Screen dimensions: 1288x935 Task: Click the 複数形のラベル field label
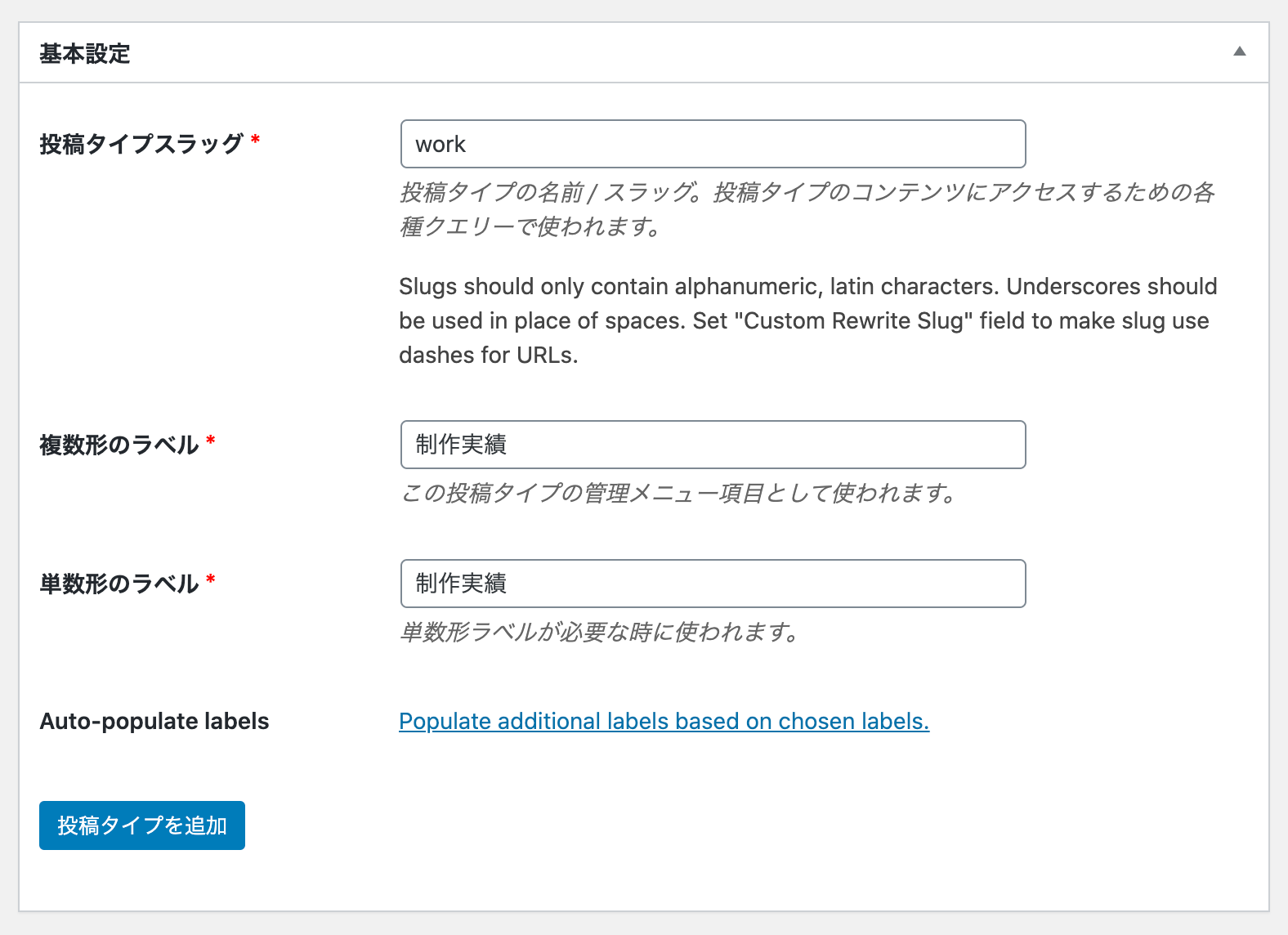tap(119, 445)
